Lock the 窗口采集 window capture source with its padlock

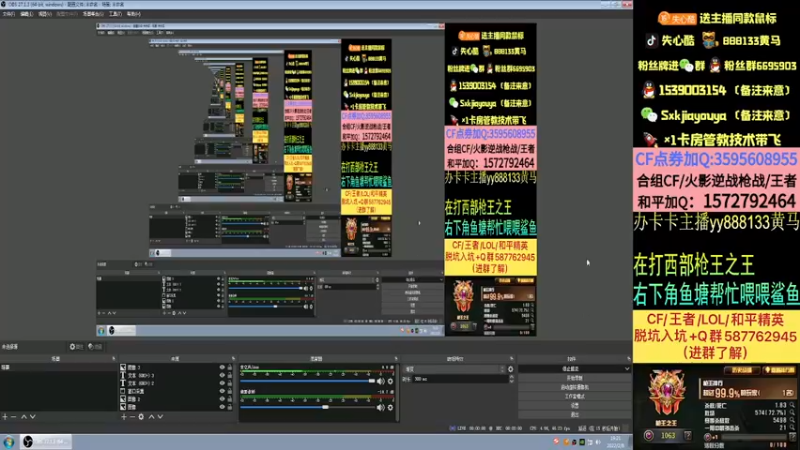click(x=230, y=391)
